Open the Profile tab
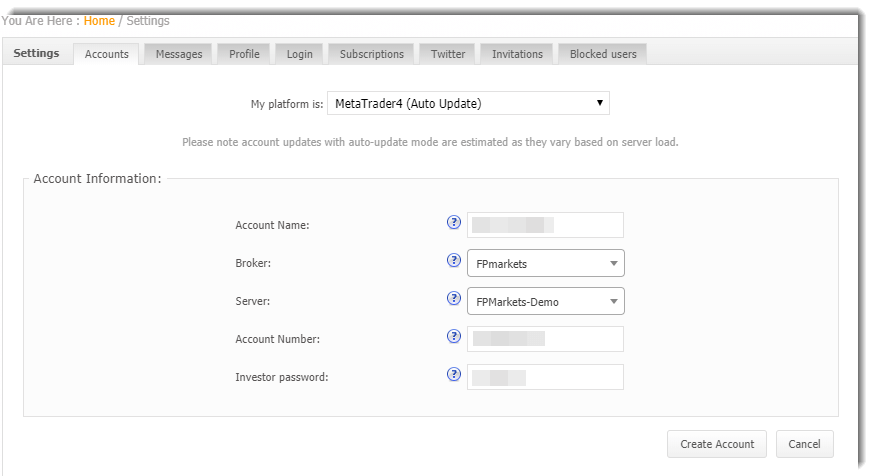 pyautogui.click(x=244, y=54)
